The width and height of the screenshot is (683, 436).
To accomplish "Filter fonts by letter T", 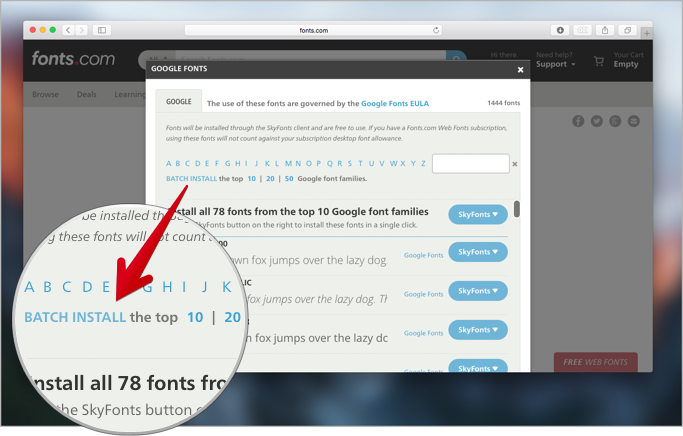I will tap(360, 164).
